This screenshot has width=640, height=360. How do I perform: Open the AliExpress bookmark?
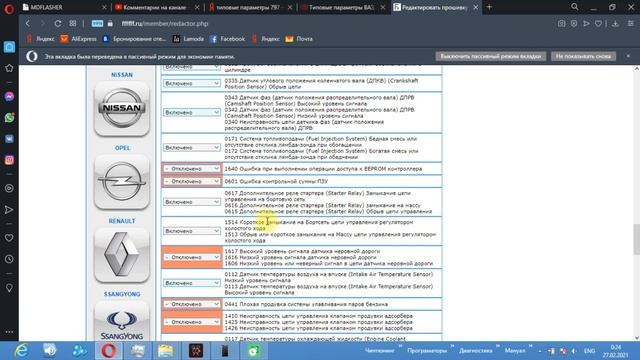(x=79, y=39)
